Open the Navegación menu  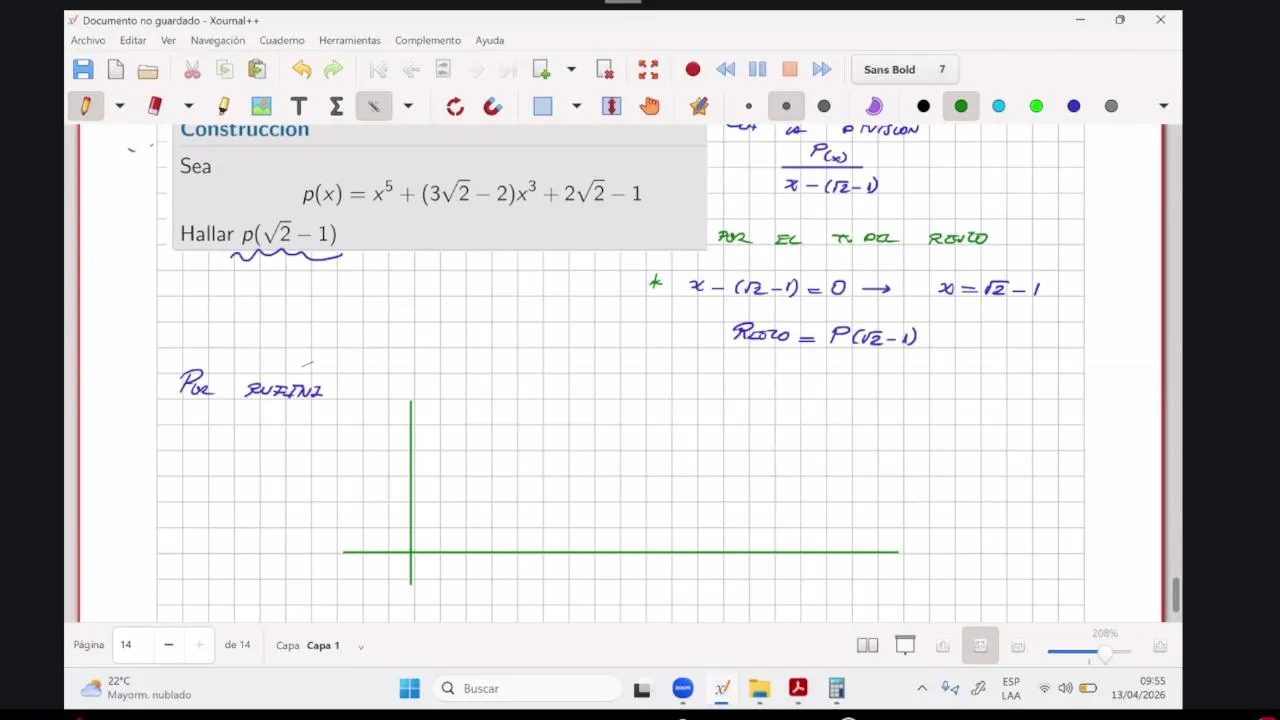[x=218, y=40]
